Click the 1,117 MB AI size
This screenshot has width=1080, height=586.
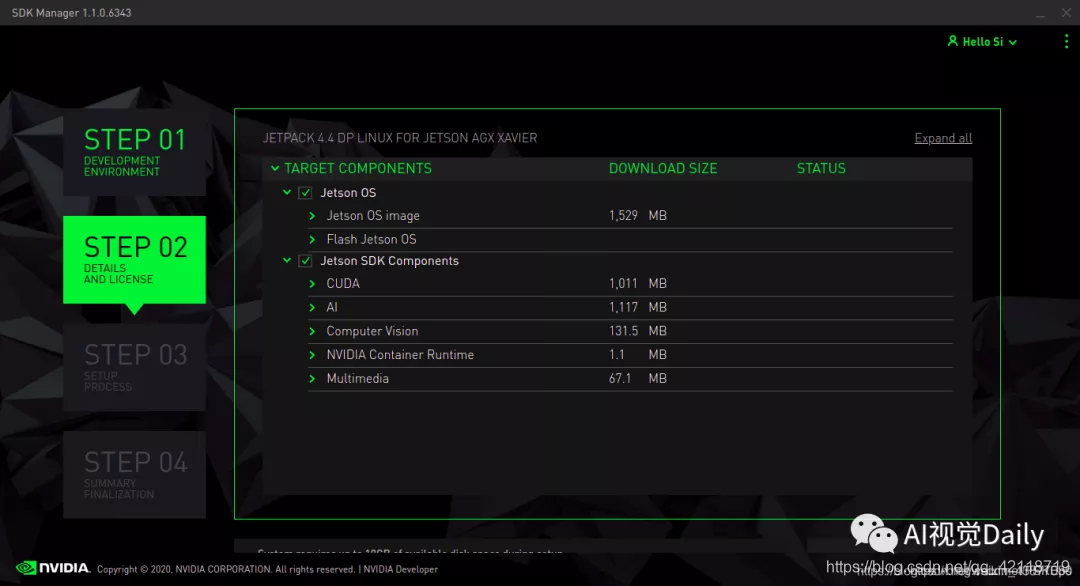(638, 307)
